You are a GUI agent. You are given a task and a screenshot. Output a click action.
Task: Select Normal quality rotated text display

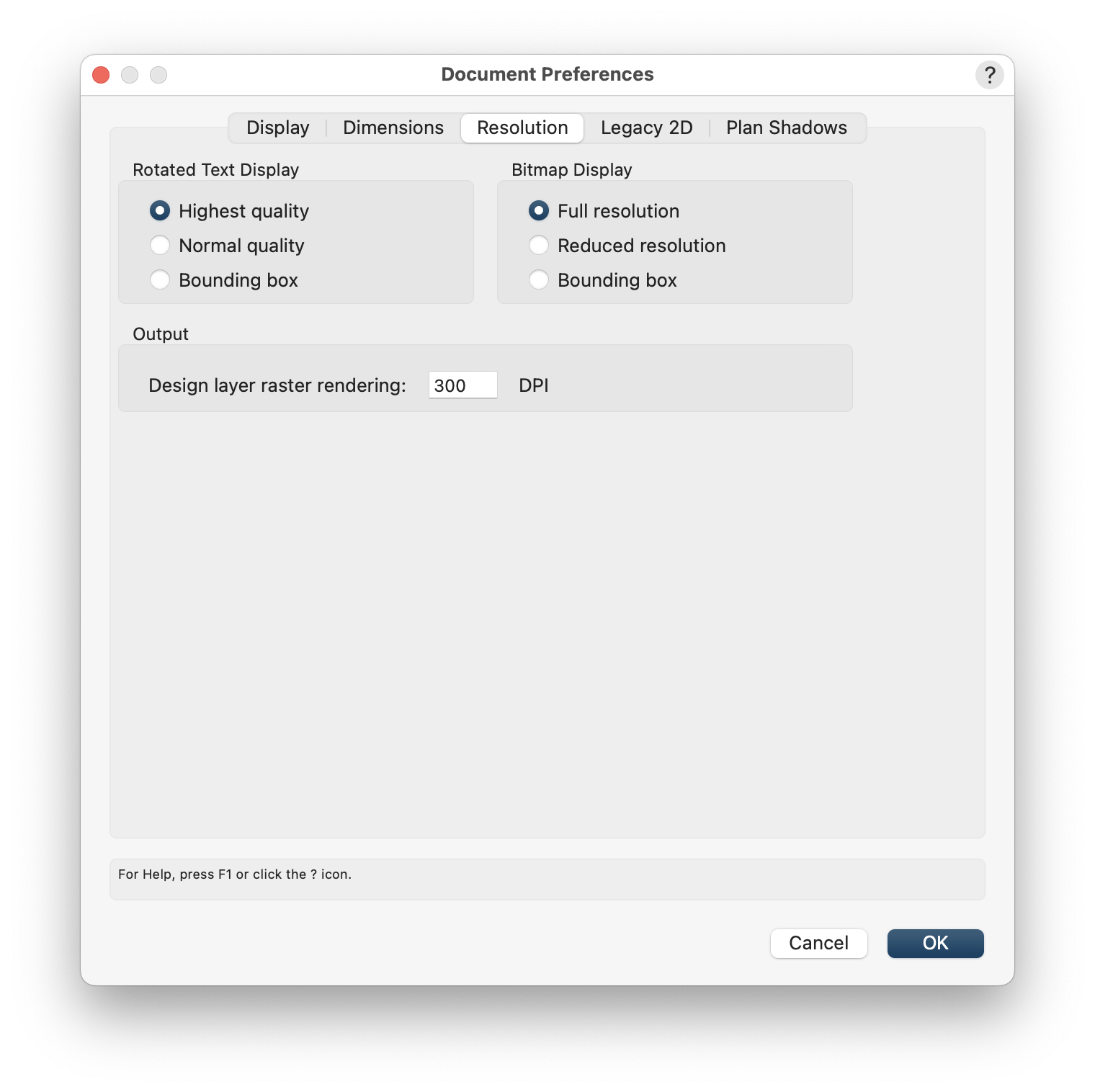(x=160, y=245)
